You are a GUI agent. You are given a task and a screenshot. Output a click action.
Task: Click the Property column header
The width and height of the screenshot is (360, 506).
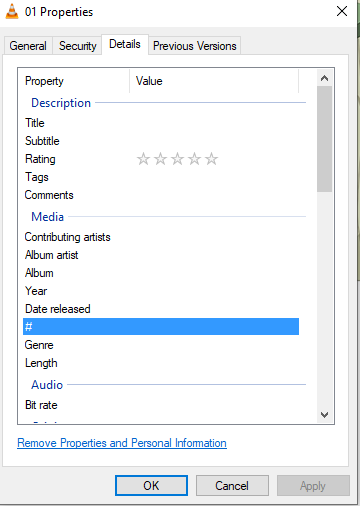(74, 81)
